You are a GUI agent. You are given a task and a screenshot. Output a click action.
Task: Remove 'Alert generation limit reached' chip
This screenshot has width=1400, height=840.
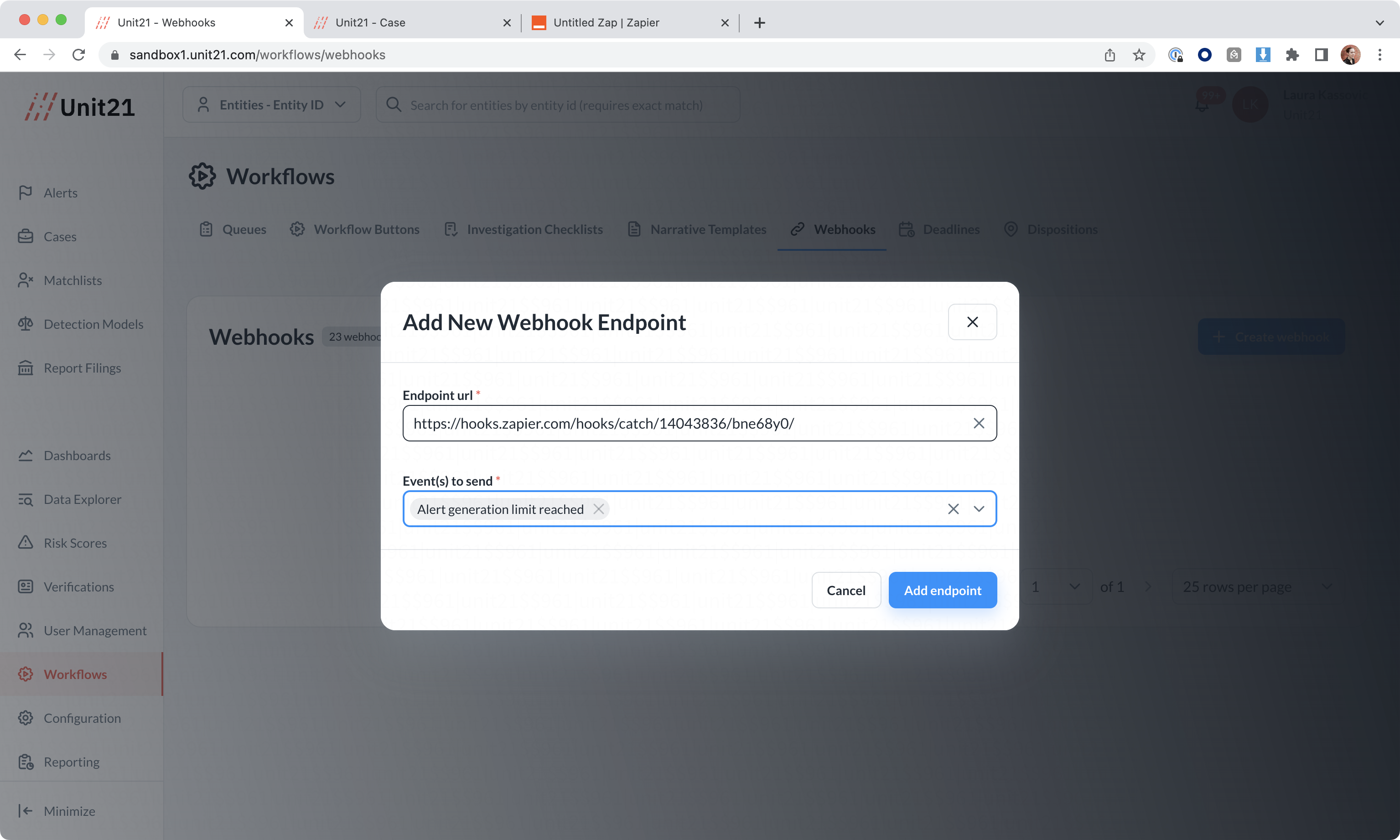598,509
